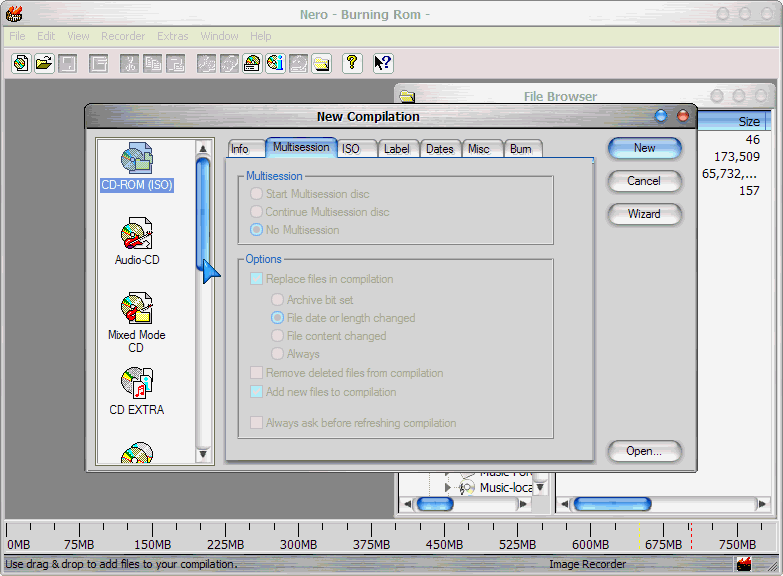Select the No Multisession radio button

coord(256,230)
